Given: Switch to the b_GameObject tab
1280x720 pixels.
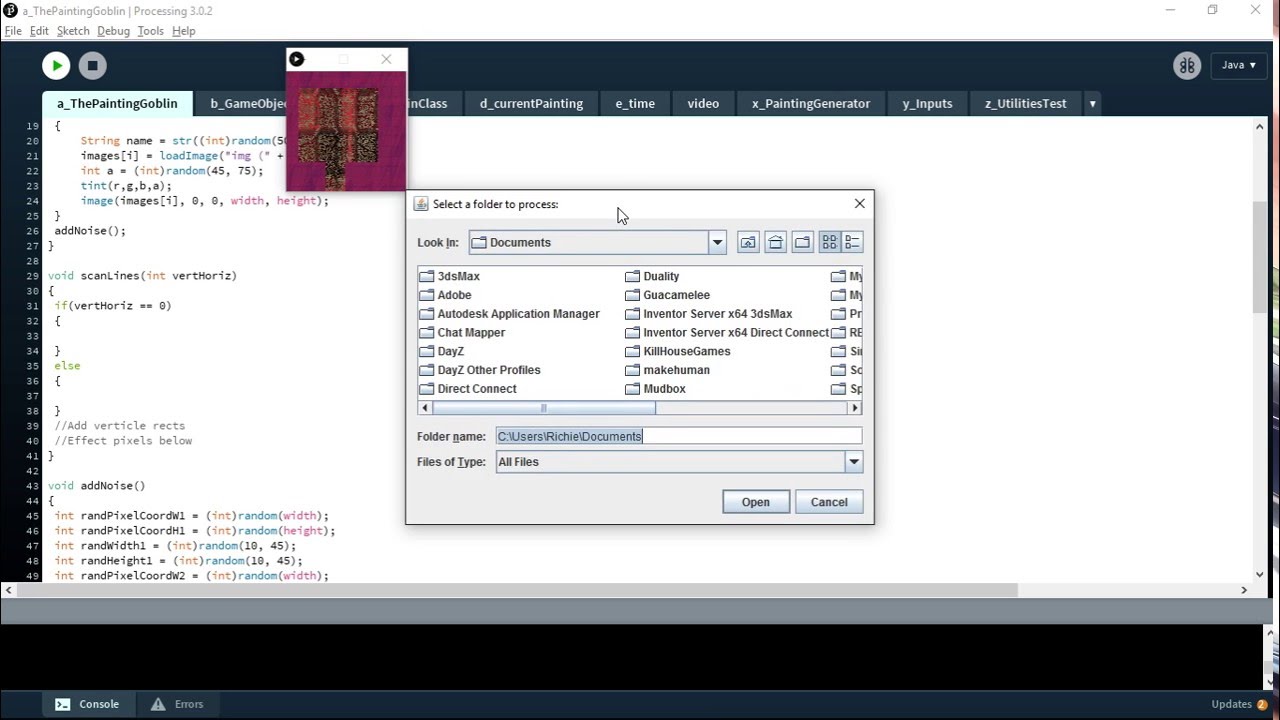Looking at the screenshot, I should [x=240, y=104].
